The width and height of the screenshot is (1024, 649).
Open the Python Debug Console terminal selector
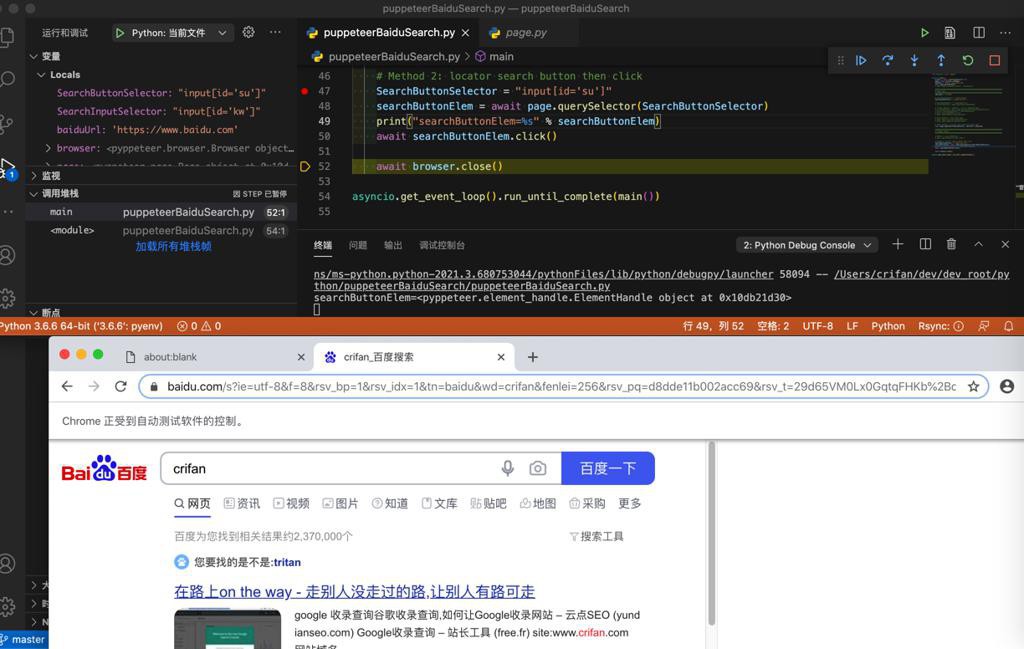point(807,245)
